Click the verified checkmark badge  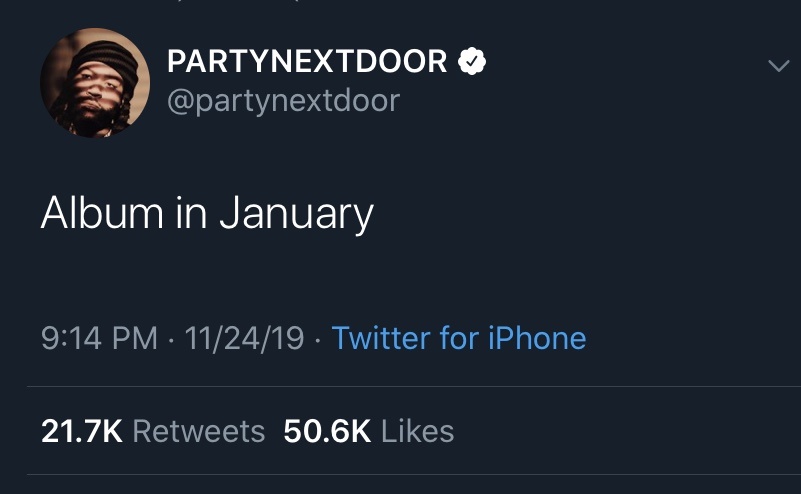[x=472, y=61]
